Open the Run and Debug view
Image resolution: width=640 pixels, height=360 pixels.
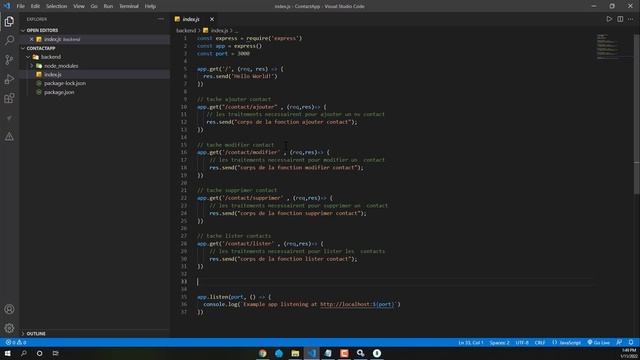point(9,79)
